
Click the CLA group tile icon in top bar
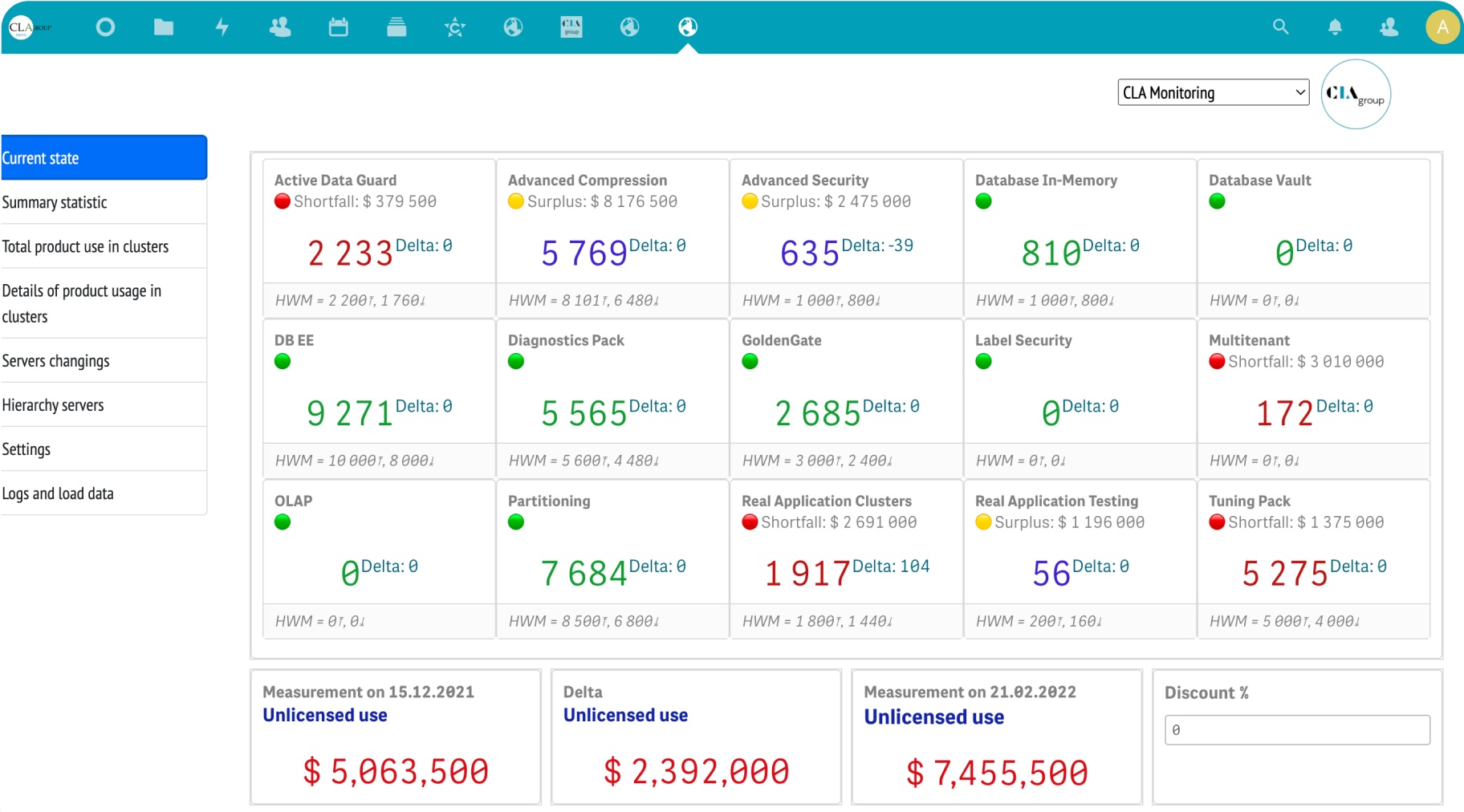tap(571, 27)
